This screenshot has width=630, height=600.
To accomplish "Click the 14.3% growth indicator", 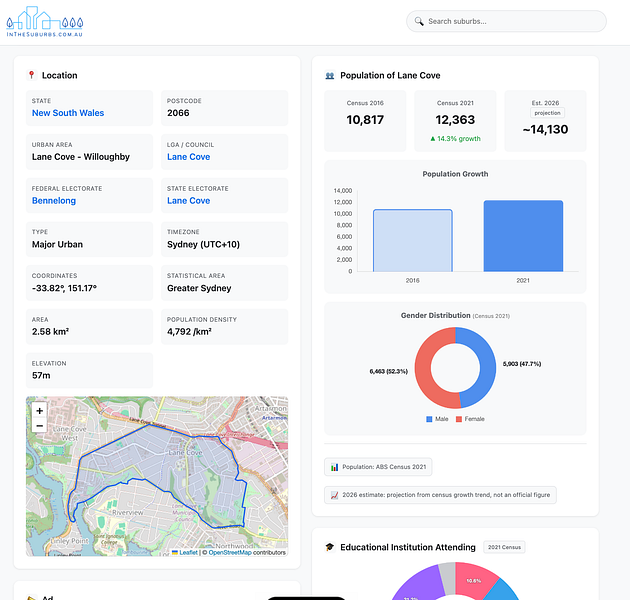I will coord(455,139).
